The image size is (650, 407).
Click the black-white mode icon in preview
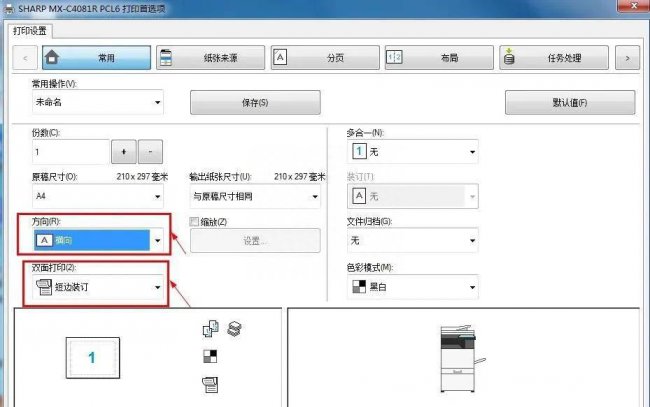210,356
